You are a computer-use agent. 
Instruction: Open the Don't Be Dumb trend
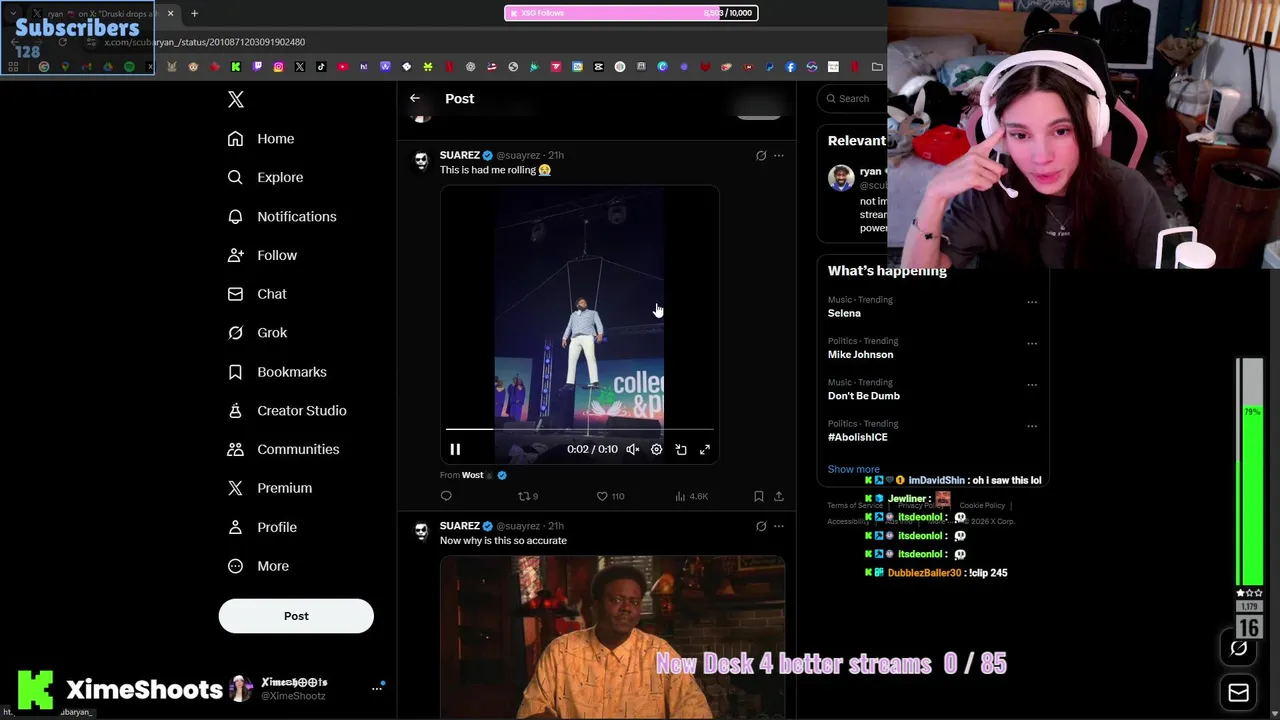(x=864, y=396)
